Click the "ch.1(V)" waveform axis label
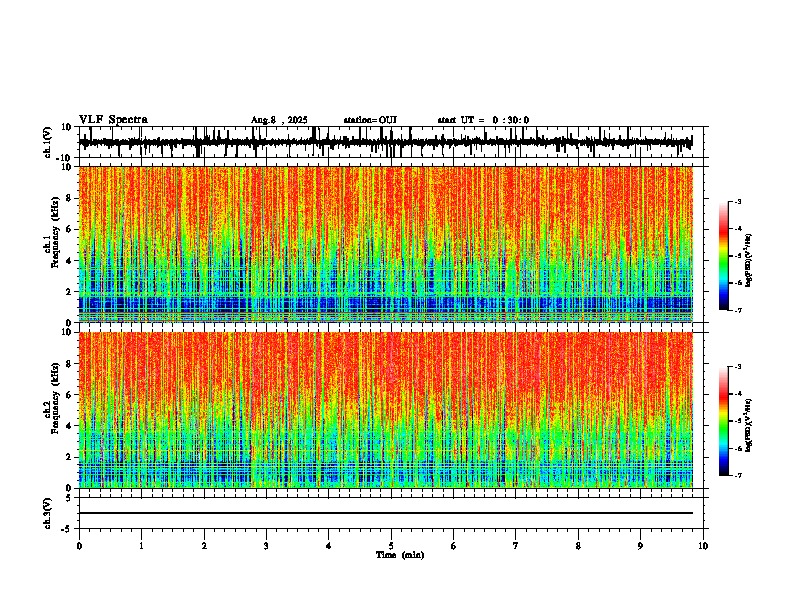Screen dimensions: 792x612 point(48,142)
